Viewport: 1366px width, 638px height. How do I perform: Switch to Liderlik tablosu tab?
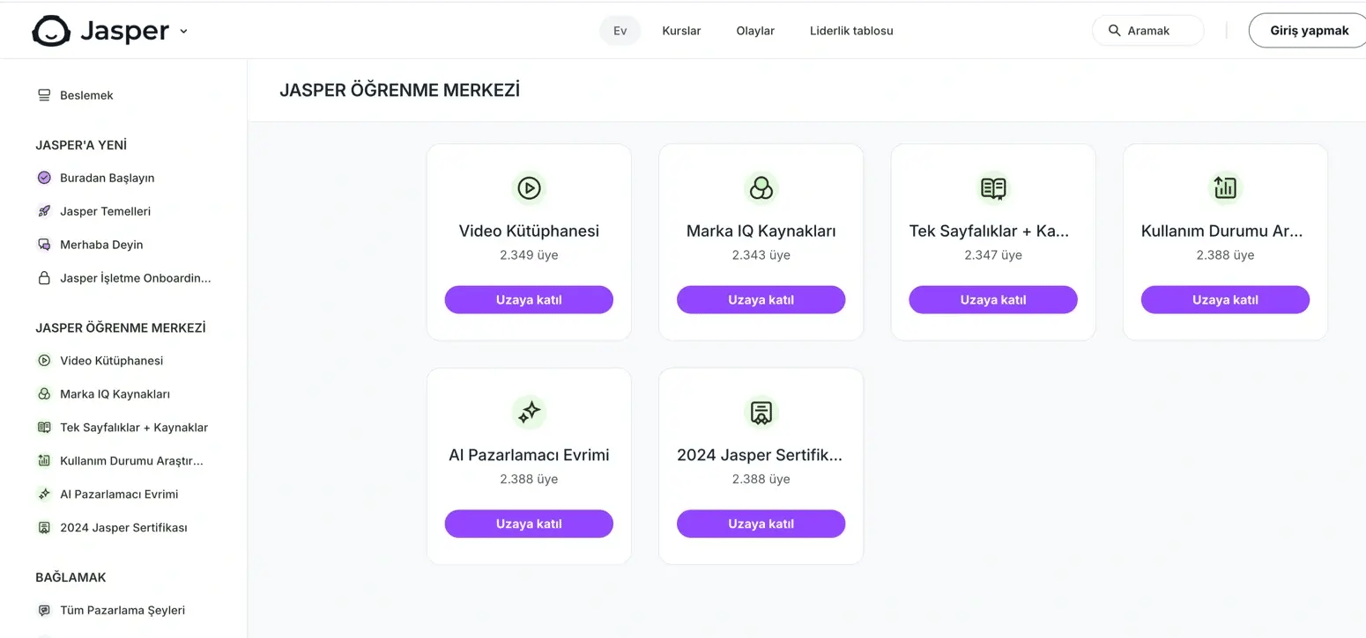[851, 31]
